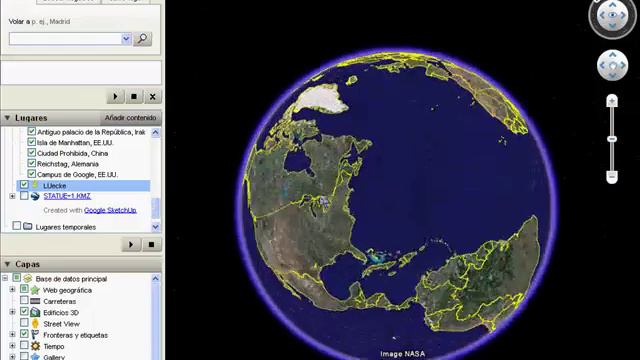Expand the Tiempo layer node

12,346
